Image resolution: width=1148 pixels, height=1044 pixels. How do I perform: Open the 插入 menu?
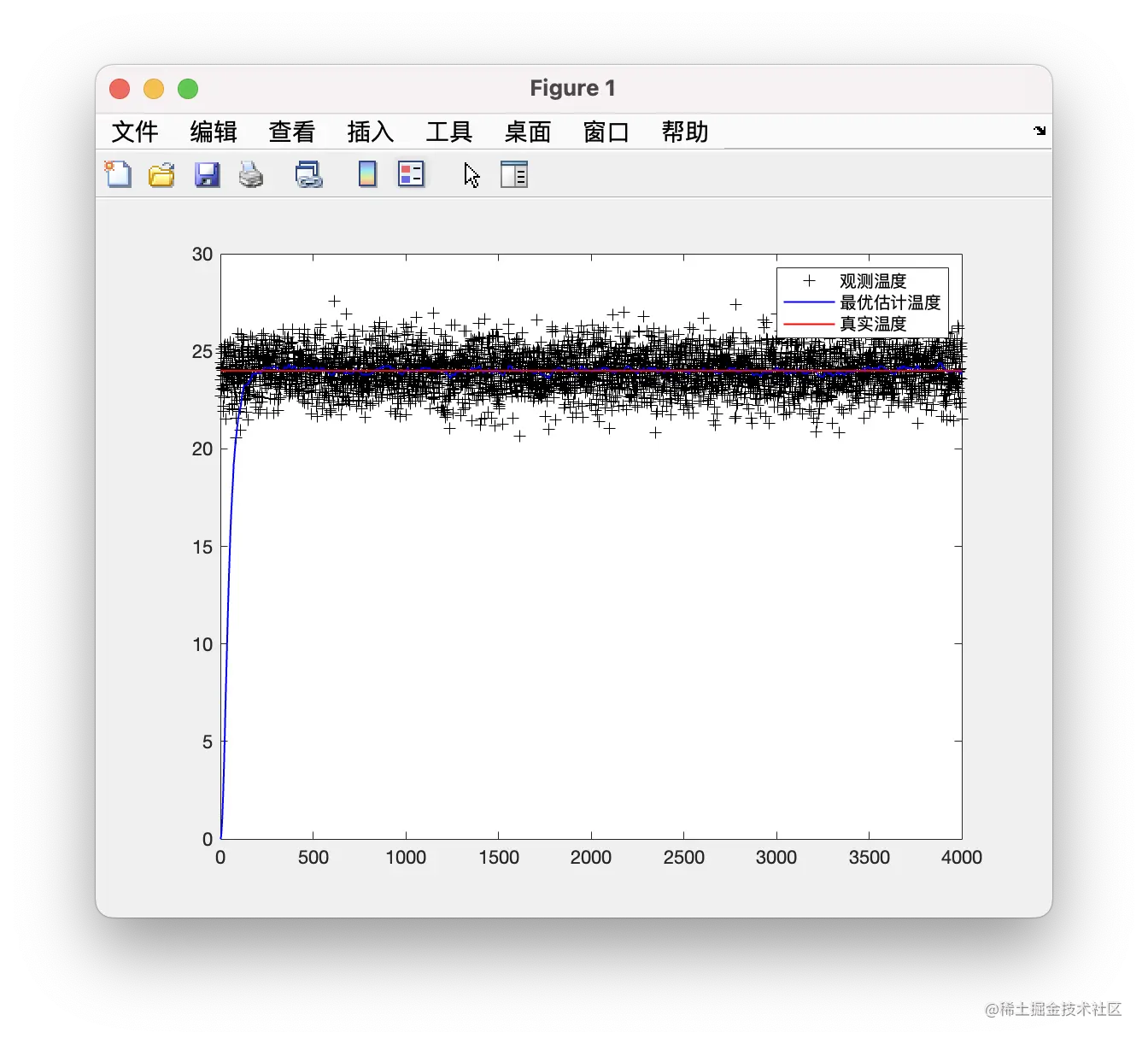(x=371, y=132)
